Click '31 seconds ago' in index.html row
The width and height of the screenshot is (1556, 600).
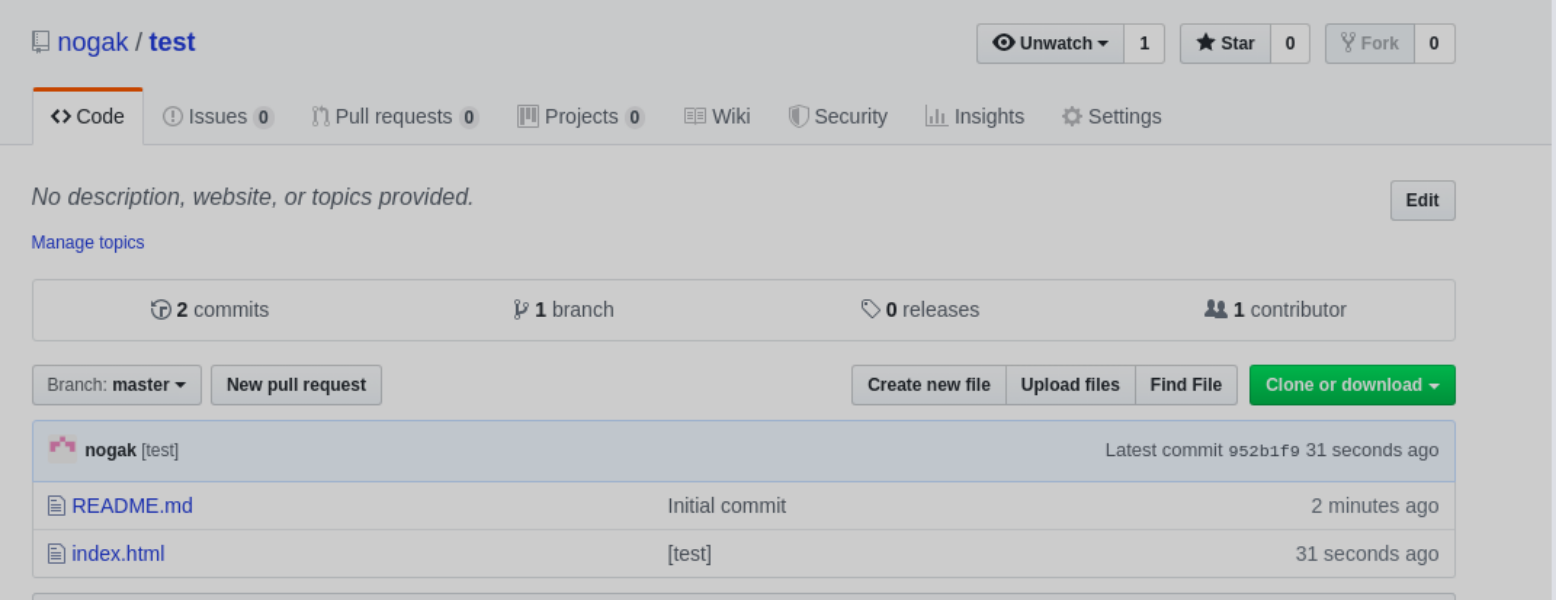point(1367,554)
